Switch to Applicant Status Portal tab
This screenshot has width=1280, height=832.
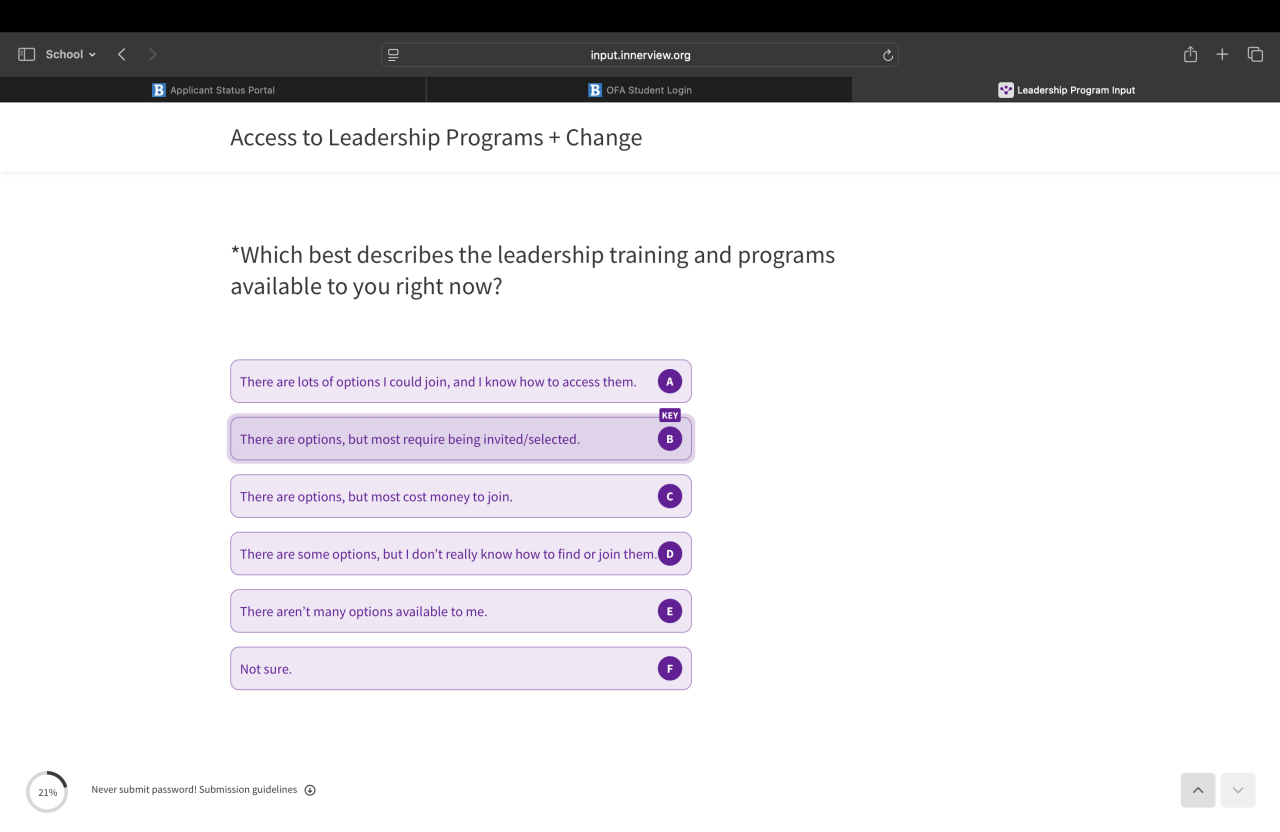pos(213,90)
